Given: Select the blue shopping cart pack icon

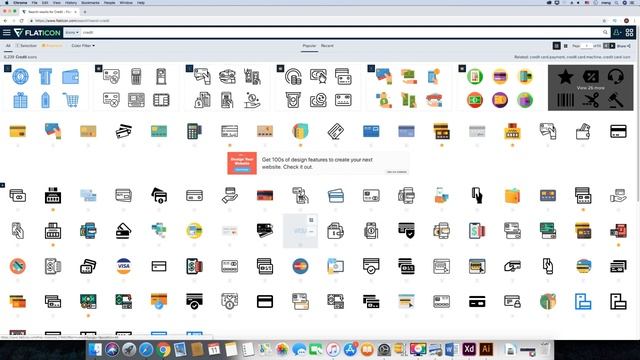Looking at the screenshot, I should (x=71, y=100).
